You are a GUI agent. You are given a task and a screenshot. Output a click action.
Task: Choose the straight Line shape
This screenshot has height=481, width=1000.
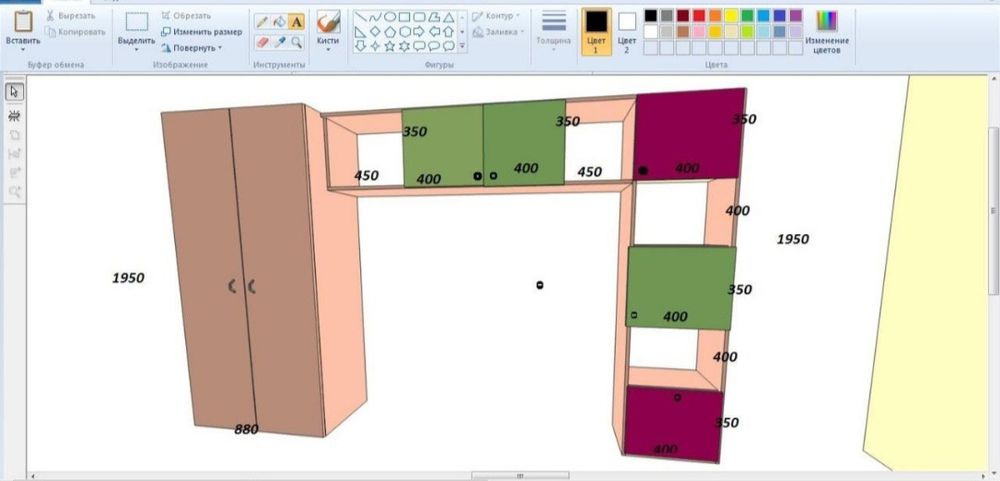[360, 17]
